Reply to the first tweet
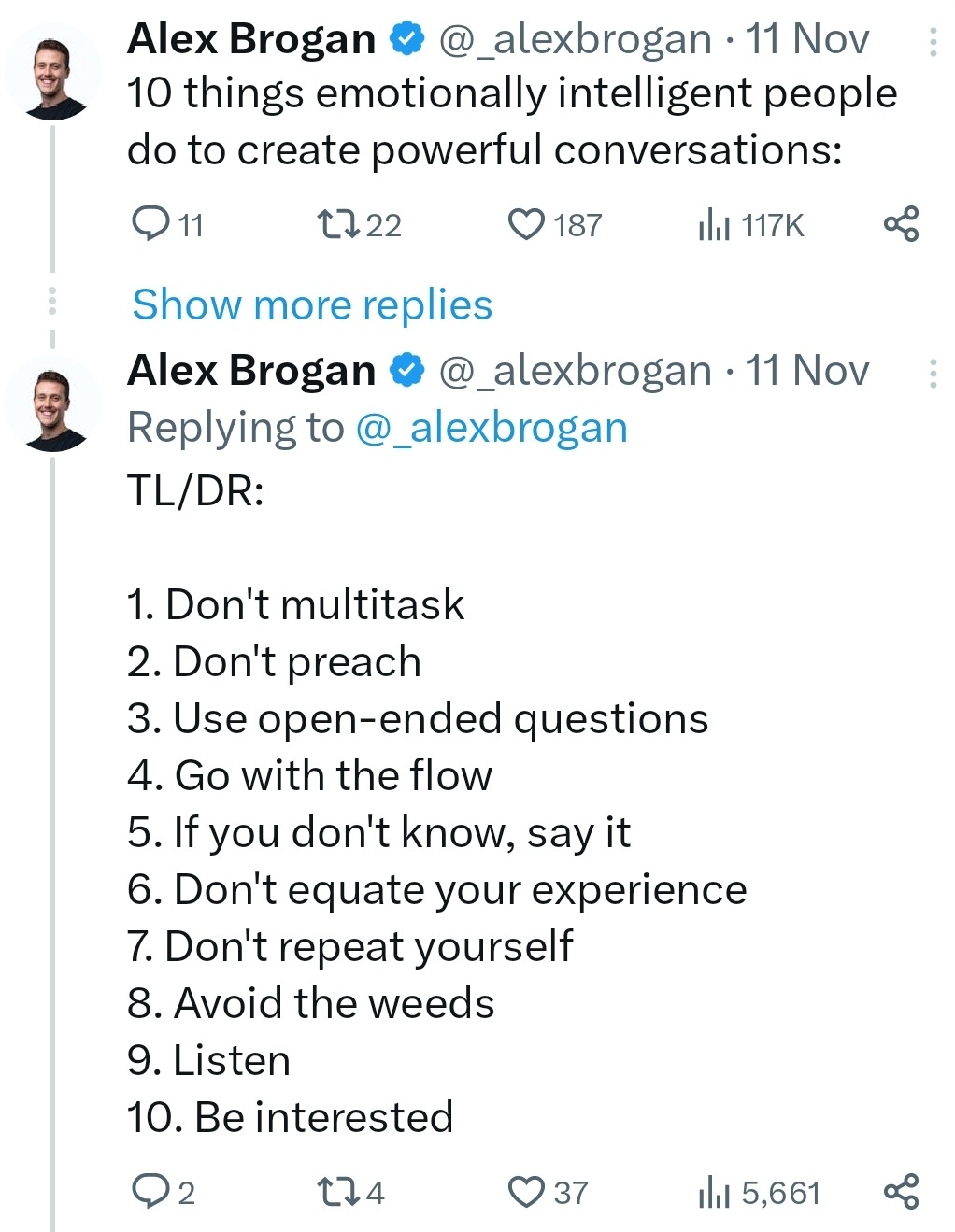Image resolution: width=955 pixels, height=1232 pixels. coord(154,224)
